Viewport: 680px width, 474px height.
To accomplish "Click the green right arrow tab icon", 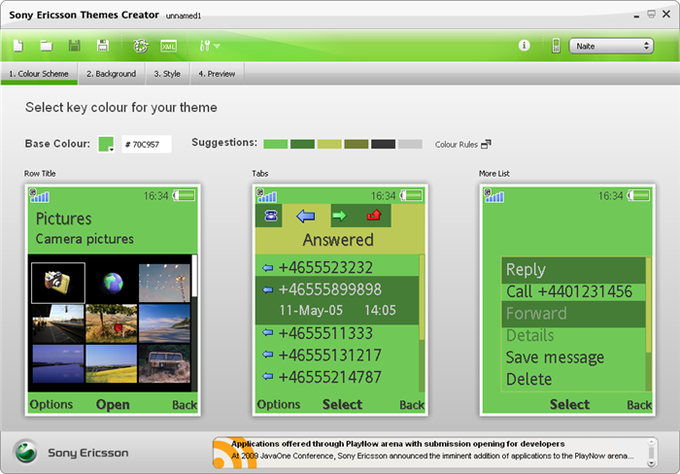I will pyautogui.click(x=340, y=216).
